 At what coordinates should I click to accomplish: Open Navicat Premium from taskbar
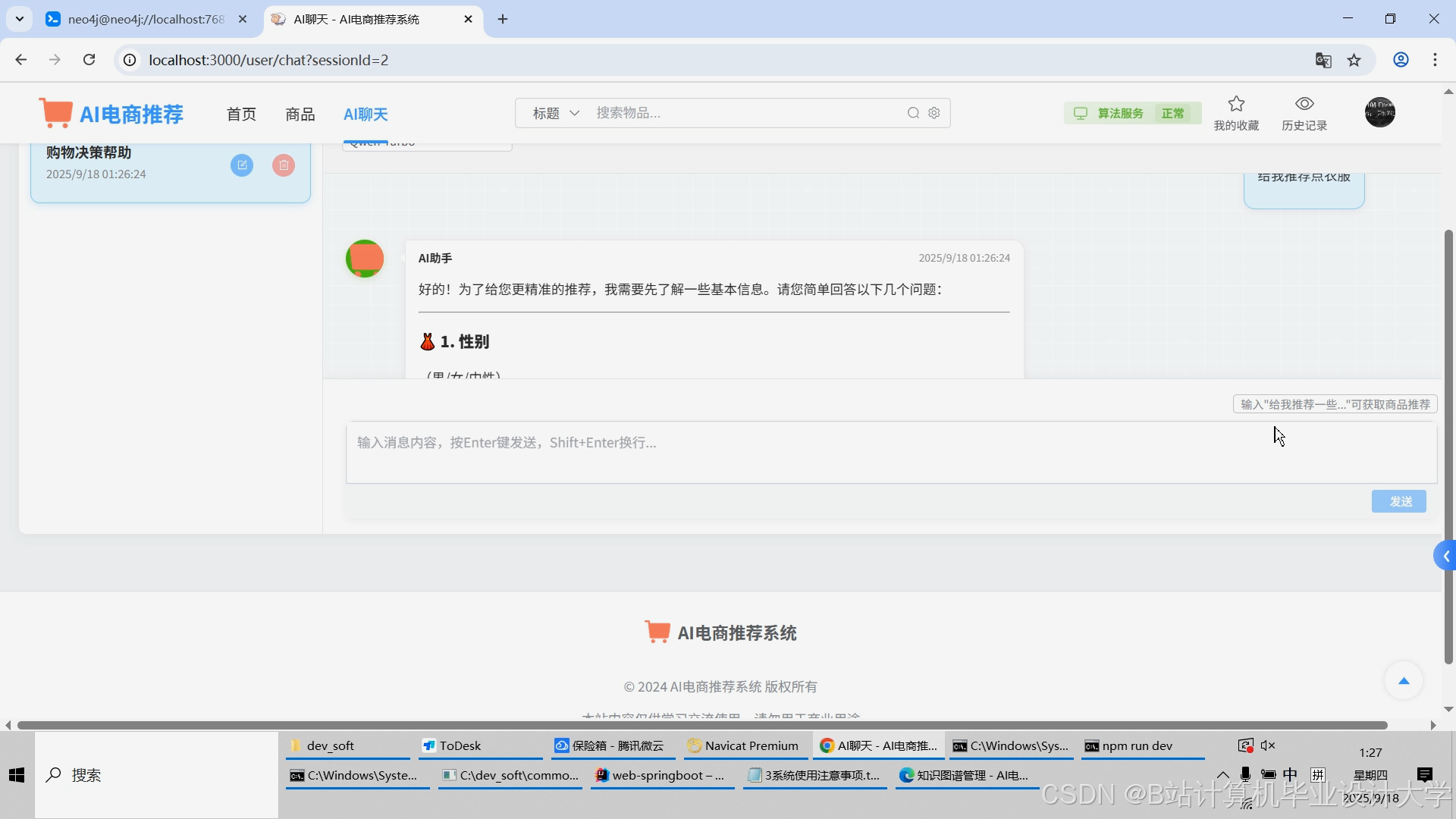(x=743, y=745)
